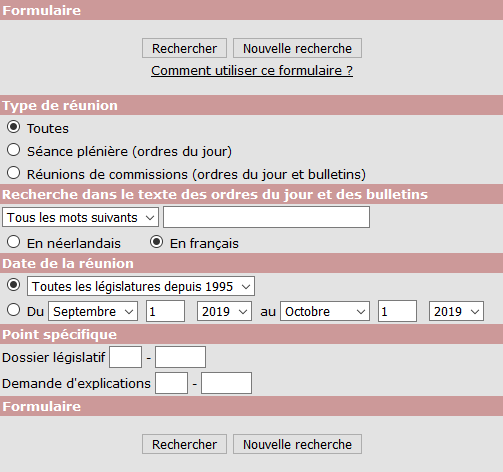Choose the En néerlandais language option
Viewport: 503px width, 472px height.
pos(14,242)
